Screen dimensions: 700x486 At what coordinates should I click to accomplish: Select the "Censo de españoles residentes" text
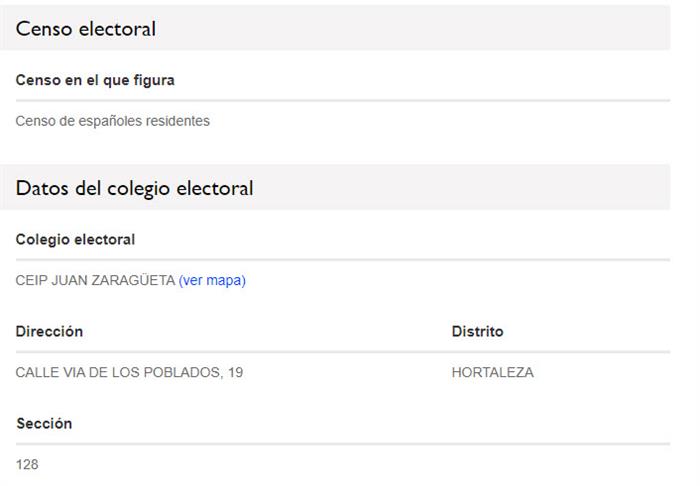112,122
